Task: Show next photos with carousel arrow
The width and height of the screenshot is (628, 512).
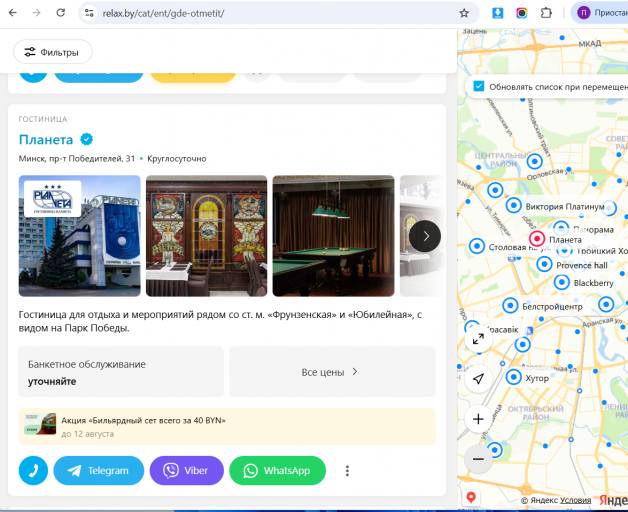Action: (425, 236)
